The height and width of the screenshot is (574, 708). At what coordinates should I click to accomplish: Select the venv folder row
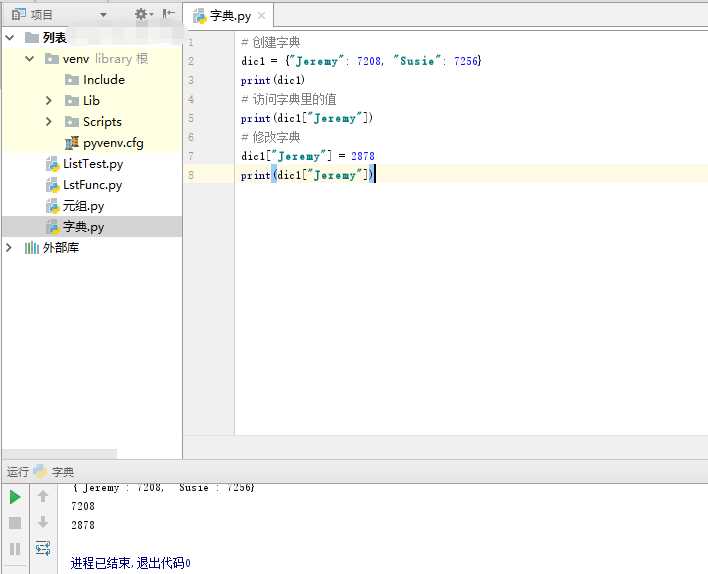92,58
